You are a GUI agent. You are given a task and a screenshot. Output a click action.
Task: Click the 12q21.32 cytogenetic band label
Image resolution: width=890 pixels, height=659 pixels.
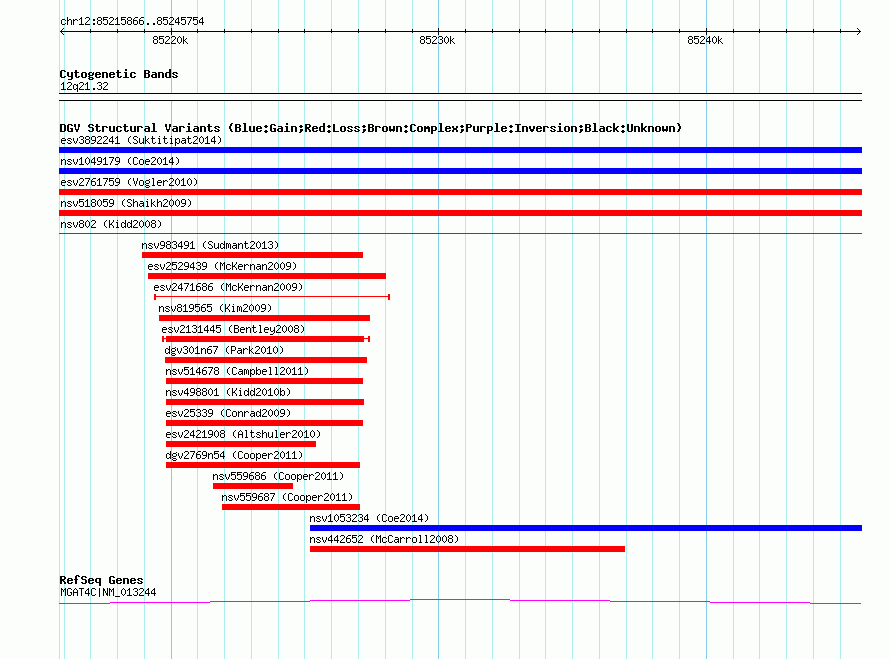(84, 87)
